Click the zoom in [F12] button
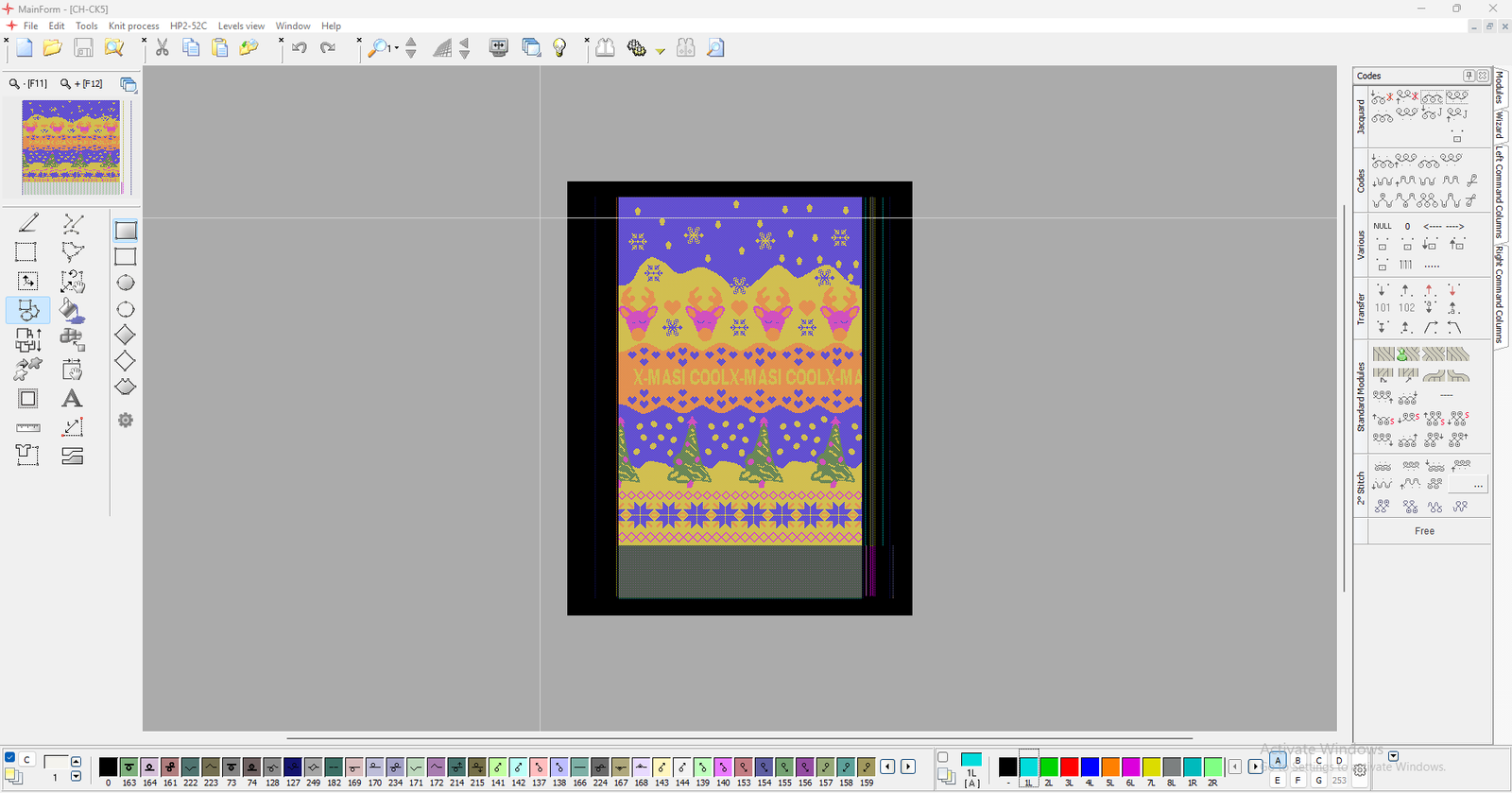Viewport: 1512px width, 793px height. [81, 84]
